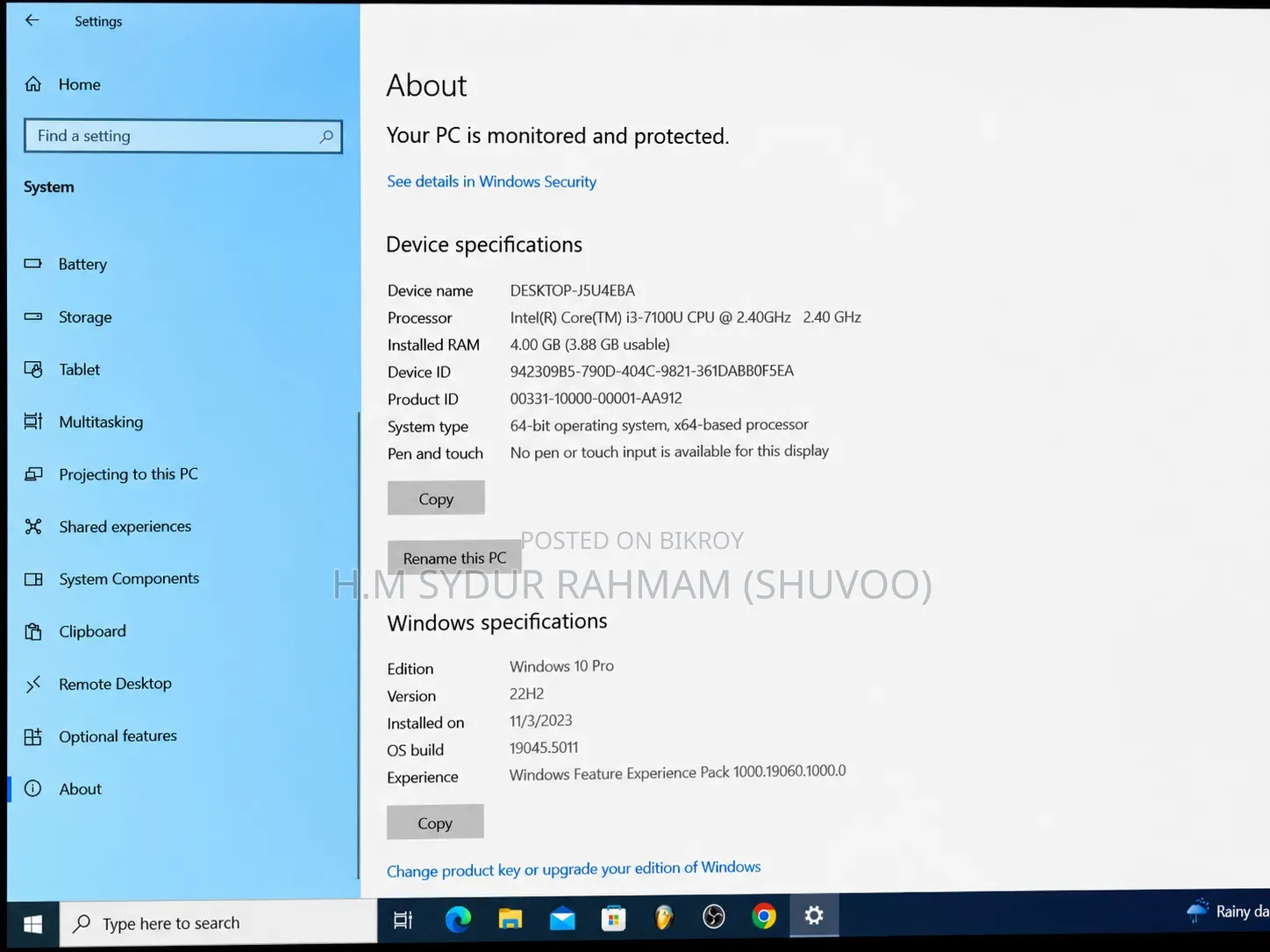Click Copy under Windows specifications
1270x952 pixels.
[435, 822]
